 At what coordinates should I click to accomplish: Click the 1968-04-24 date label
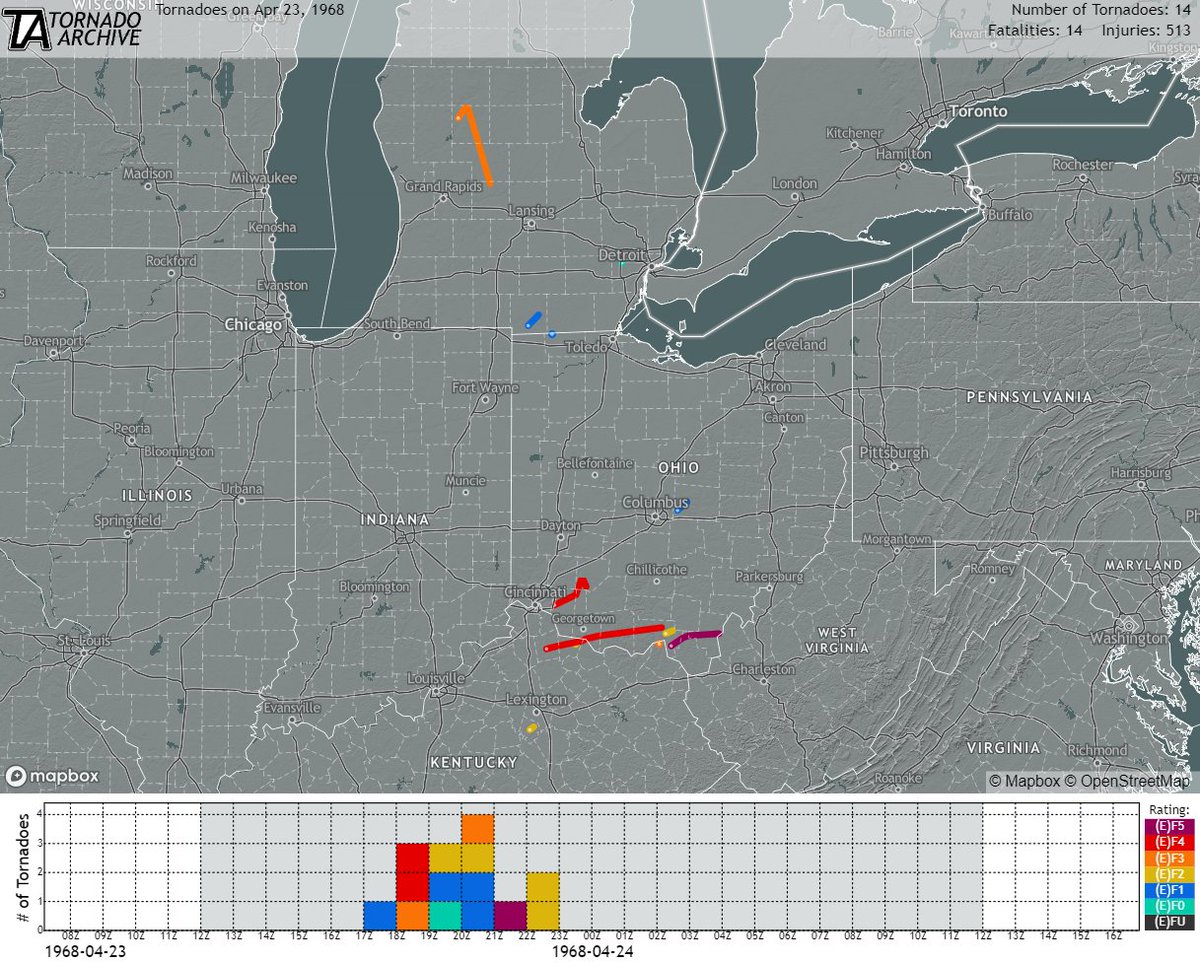(x=591, y=954)
